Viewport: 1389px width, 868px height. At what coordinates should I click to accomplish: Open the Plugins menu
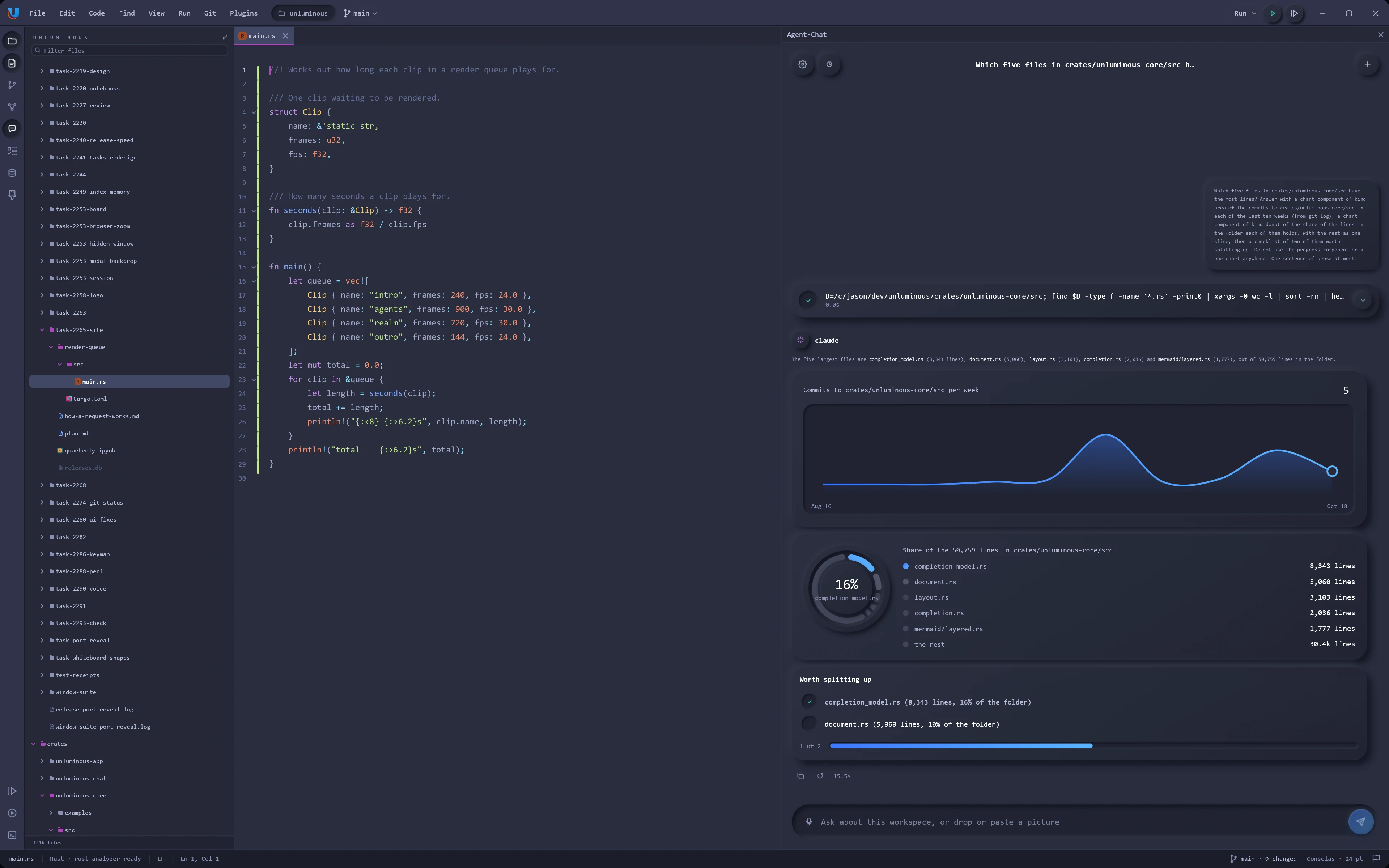[243, 13]
